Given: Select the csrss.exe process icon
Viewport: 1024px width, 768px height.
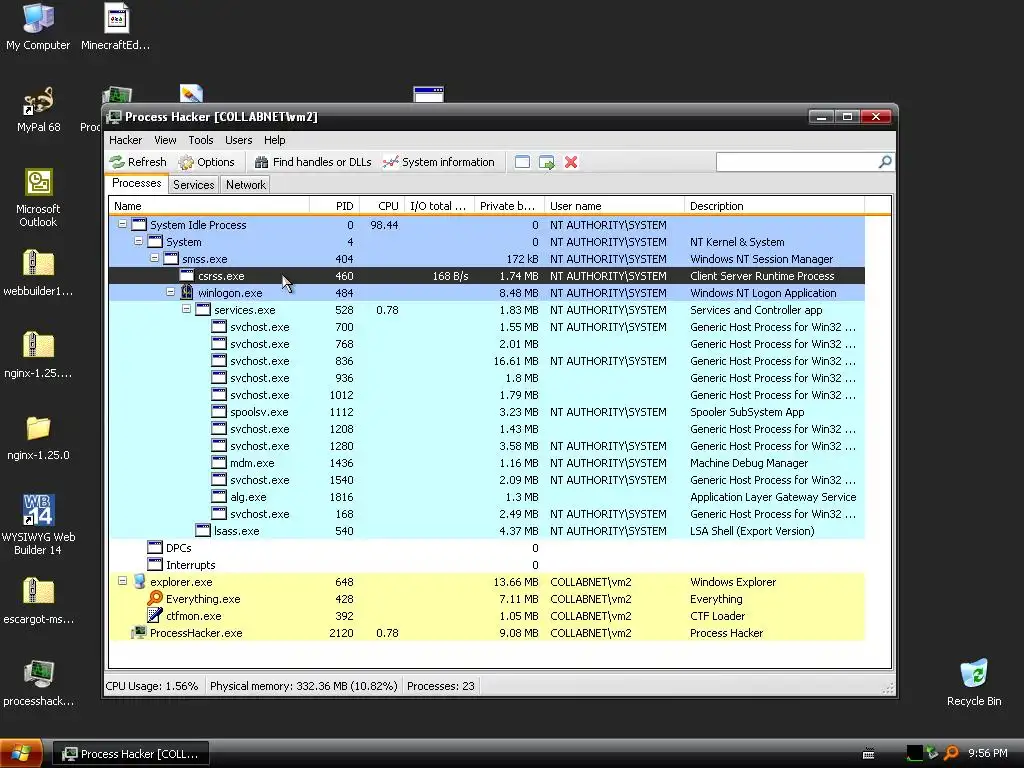Looking at the screenshot, I should click(187, 276).
